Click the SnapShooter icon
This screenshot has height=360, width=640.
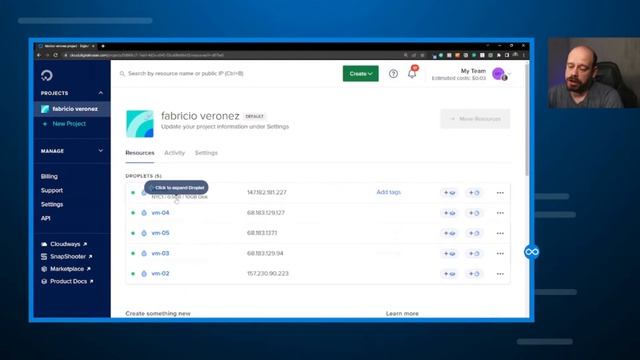tap(44, 256)
